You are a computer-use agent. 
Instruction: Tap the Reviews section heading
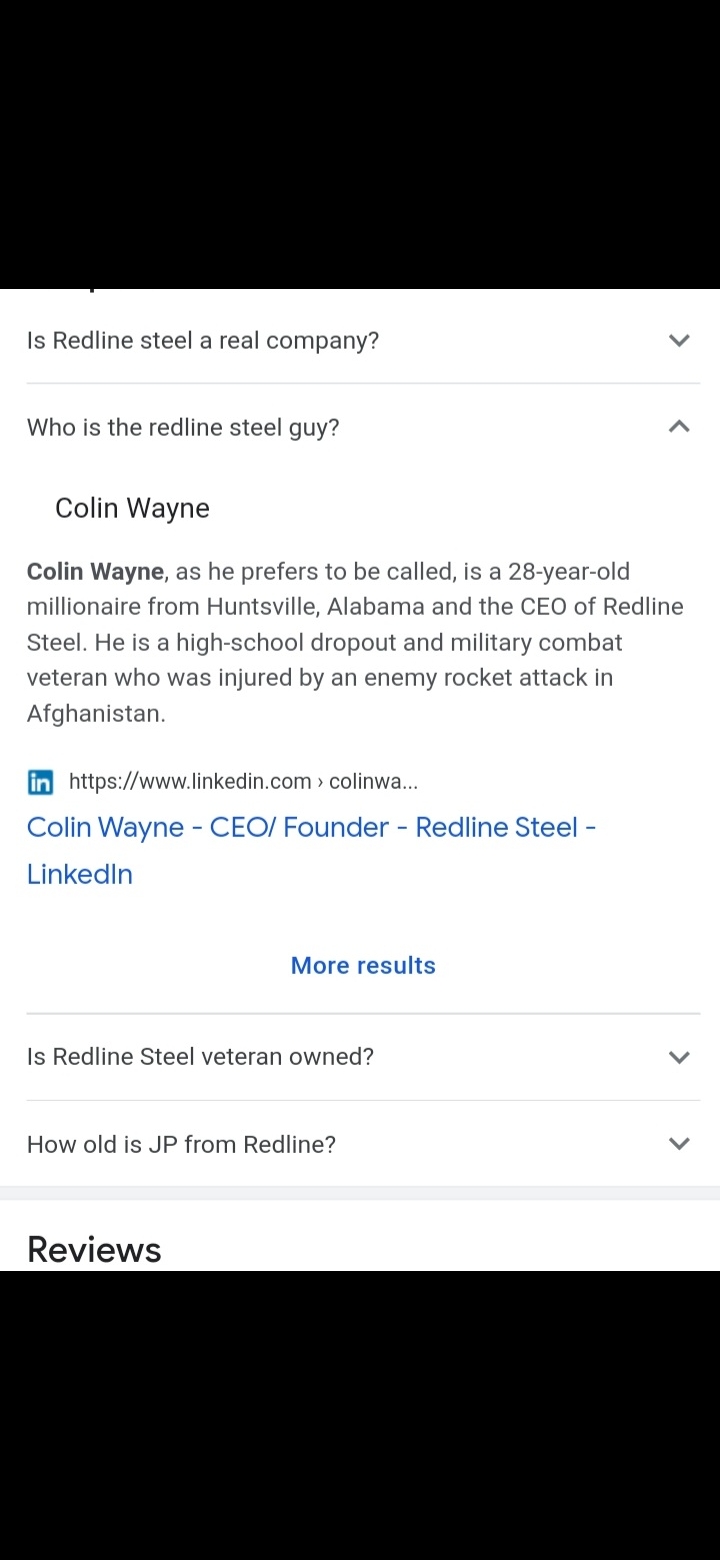pos(94,1249)
